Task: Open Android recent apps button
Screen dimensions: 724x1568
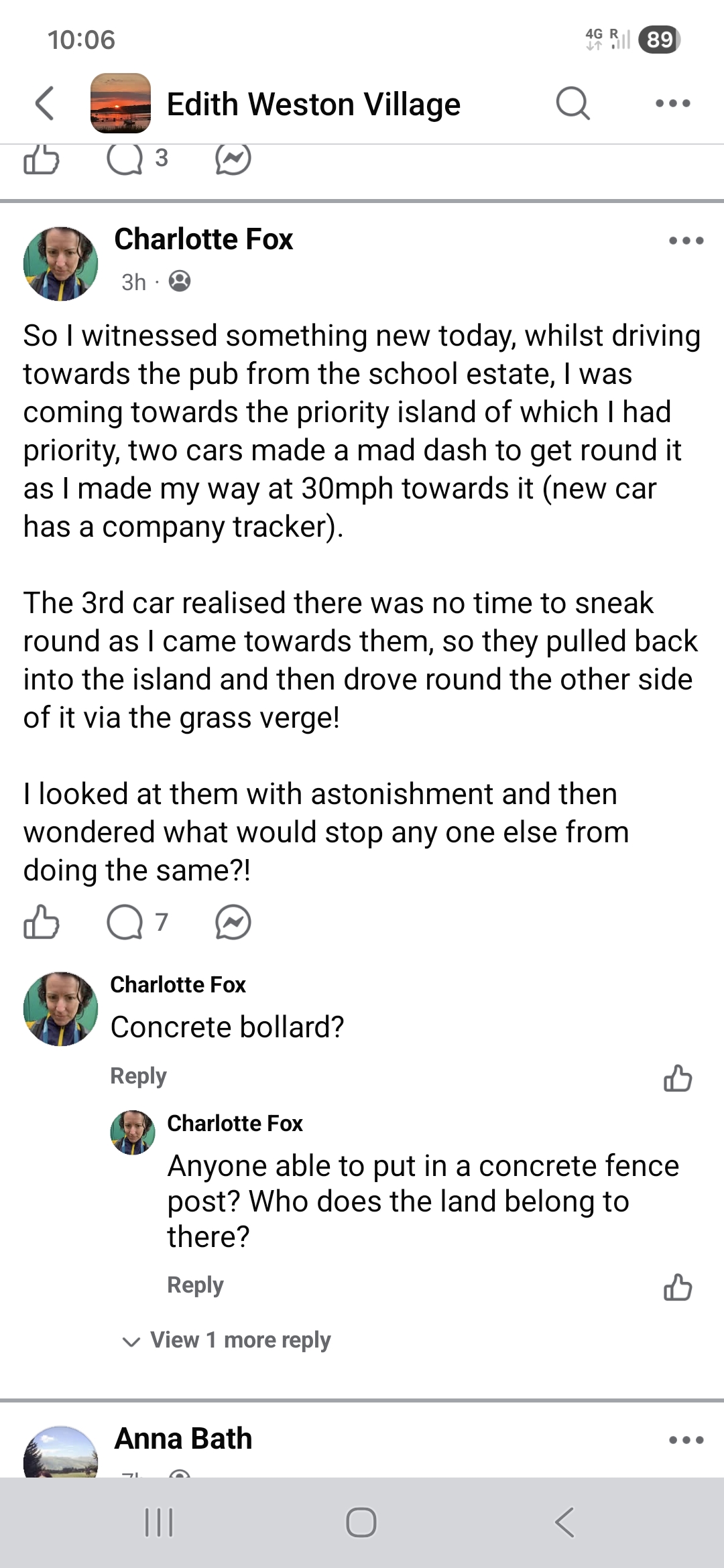Action: [160, 1522]
